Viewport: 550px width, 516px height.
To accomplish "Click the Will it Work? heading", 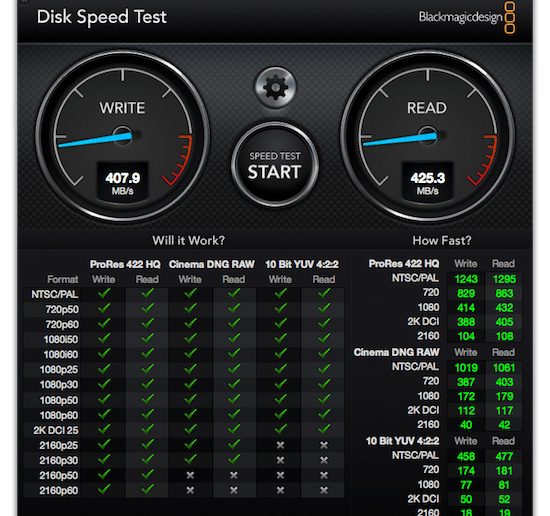I will tap(189, 240).
